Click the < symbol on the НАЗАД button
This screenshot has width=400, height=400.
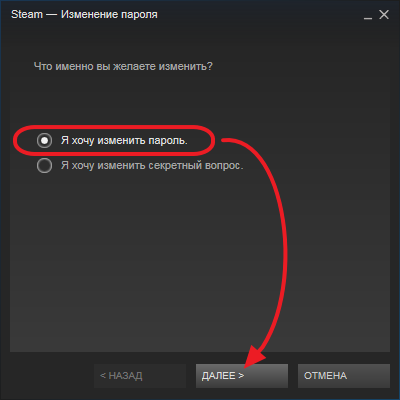pos(103,376)
